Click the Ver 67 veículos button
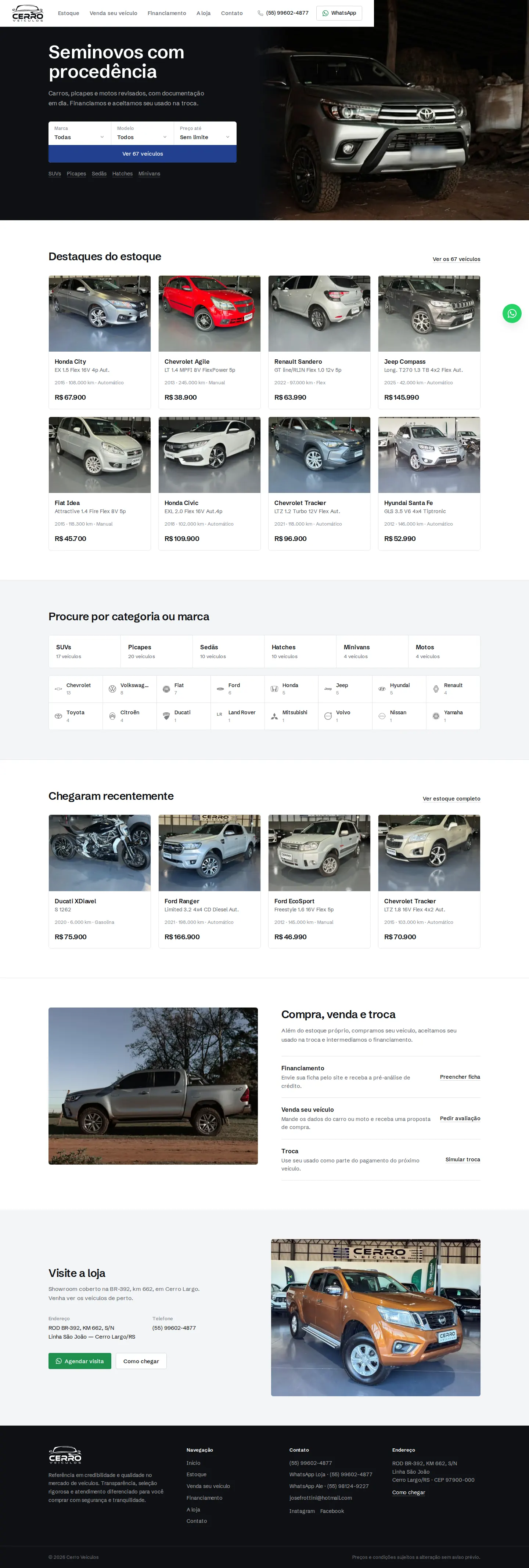Screen dimensions: 529x1568 143,154
